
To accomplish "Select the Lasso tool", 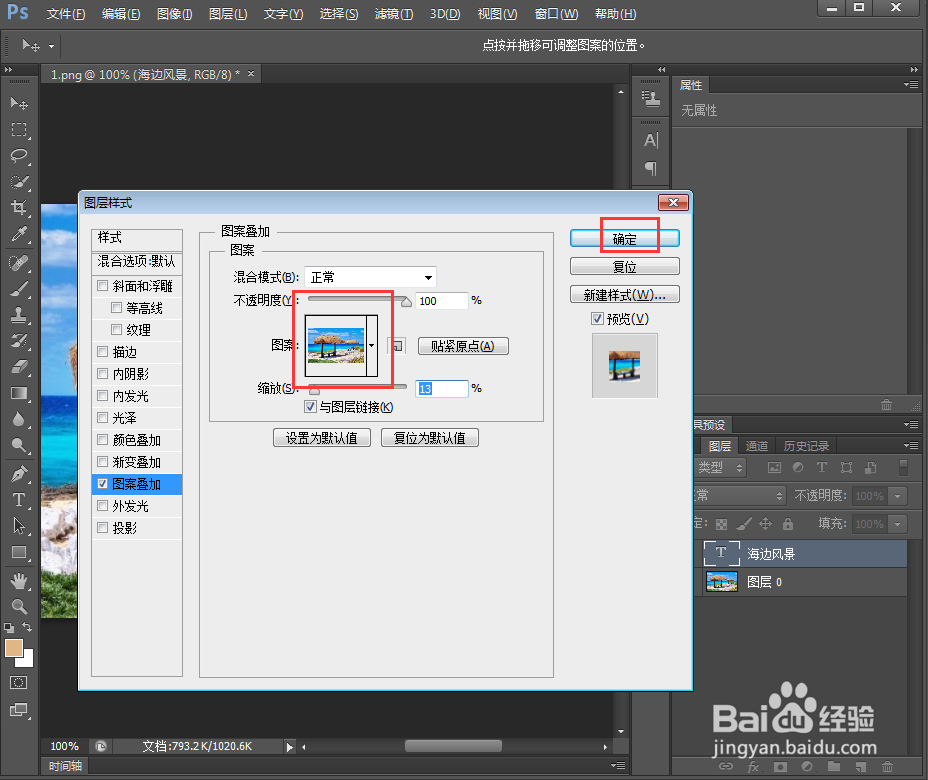I will (x=18, y=156).
